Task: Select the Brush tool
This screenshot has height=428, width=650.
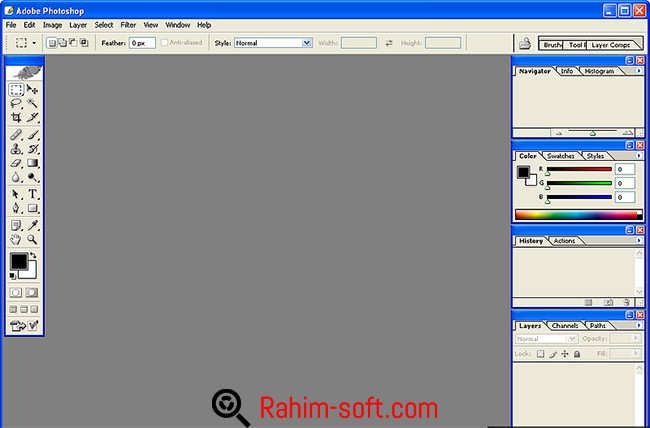Action: [x=32, y=135]
